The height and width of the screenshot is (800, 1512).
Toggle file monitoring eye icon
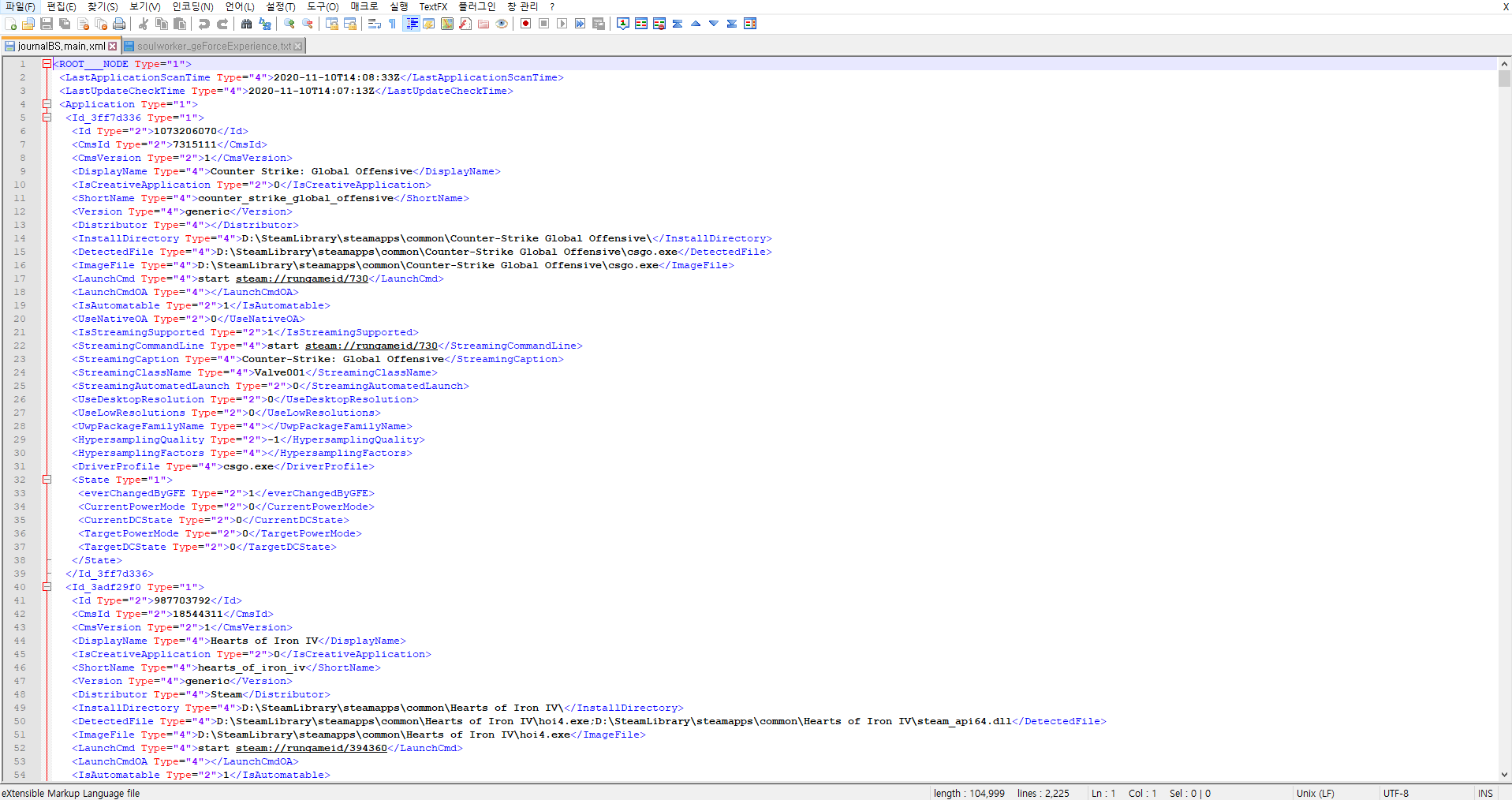point(502,24)
